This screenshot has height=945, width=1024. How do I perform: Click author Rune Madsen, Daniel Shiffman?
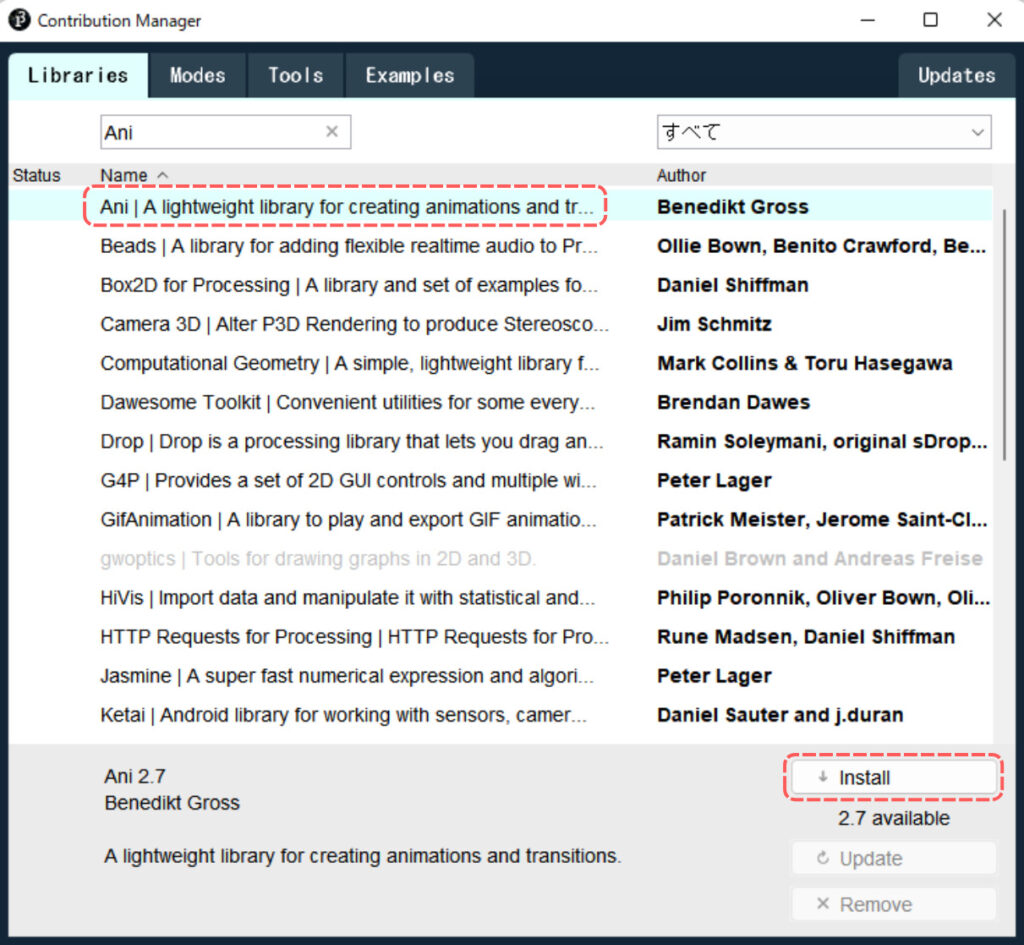tap(806, 637)
